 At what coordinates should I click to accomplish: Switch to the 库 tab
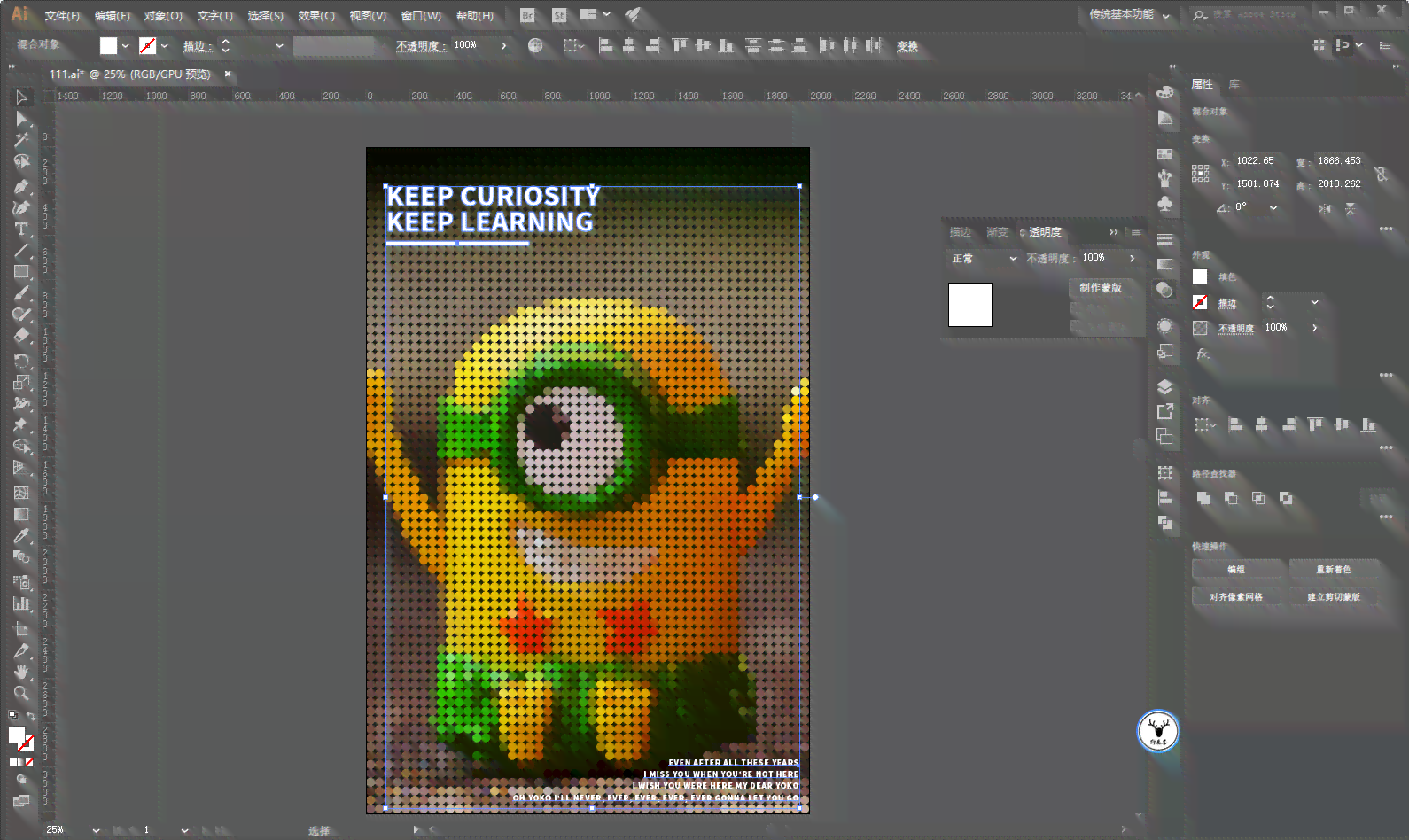1234,84
